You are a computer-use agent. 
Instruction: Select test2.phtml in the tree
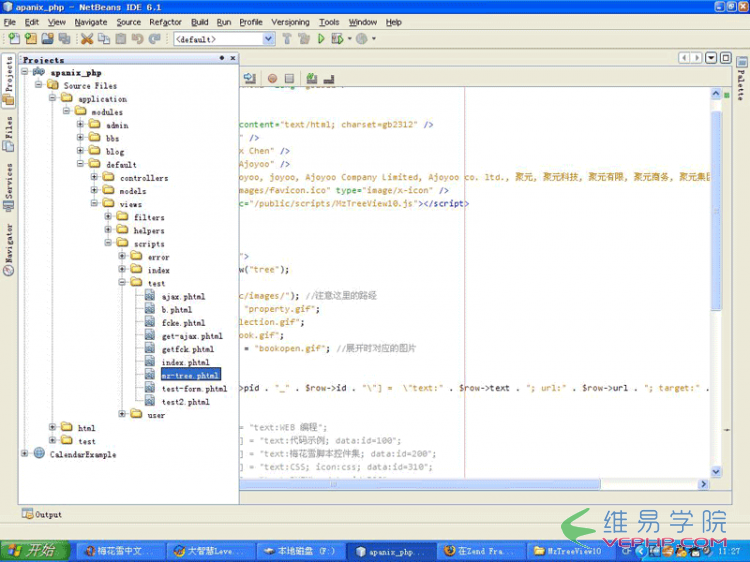pyautogui.click(x=186, y=402)
